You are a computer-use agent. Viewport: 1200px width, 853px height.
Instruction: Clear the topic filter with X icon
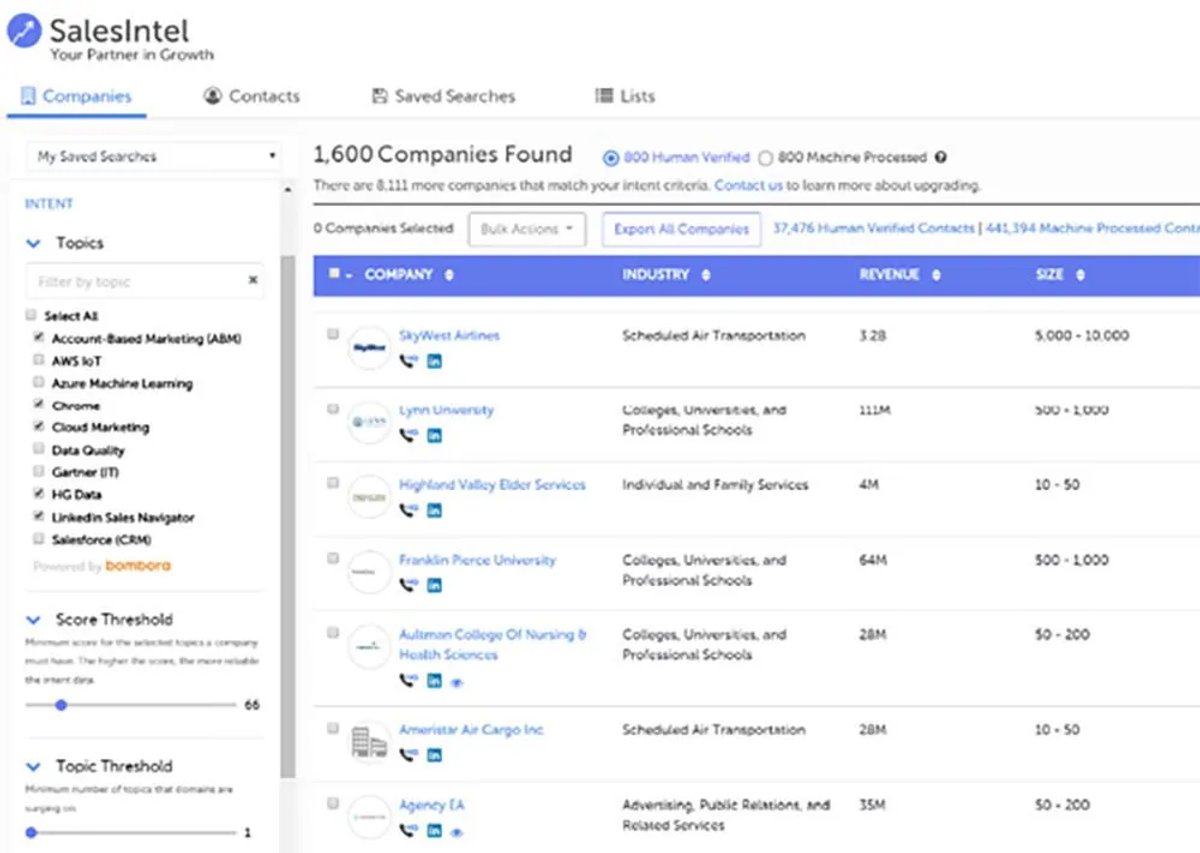[253, 281]
